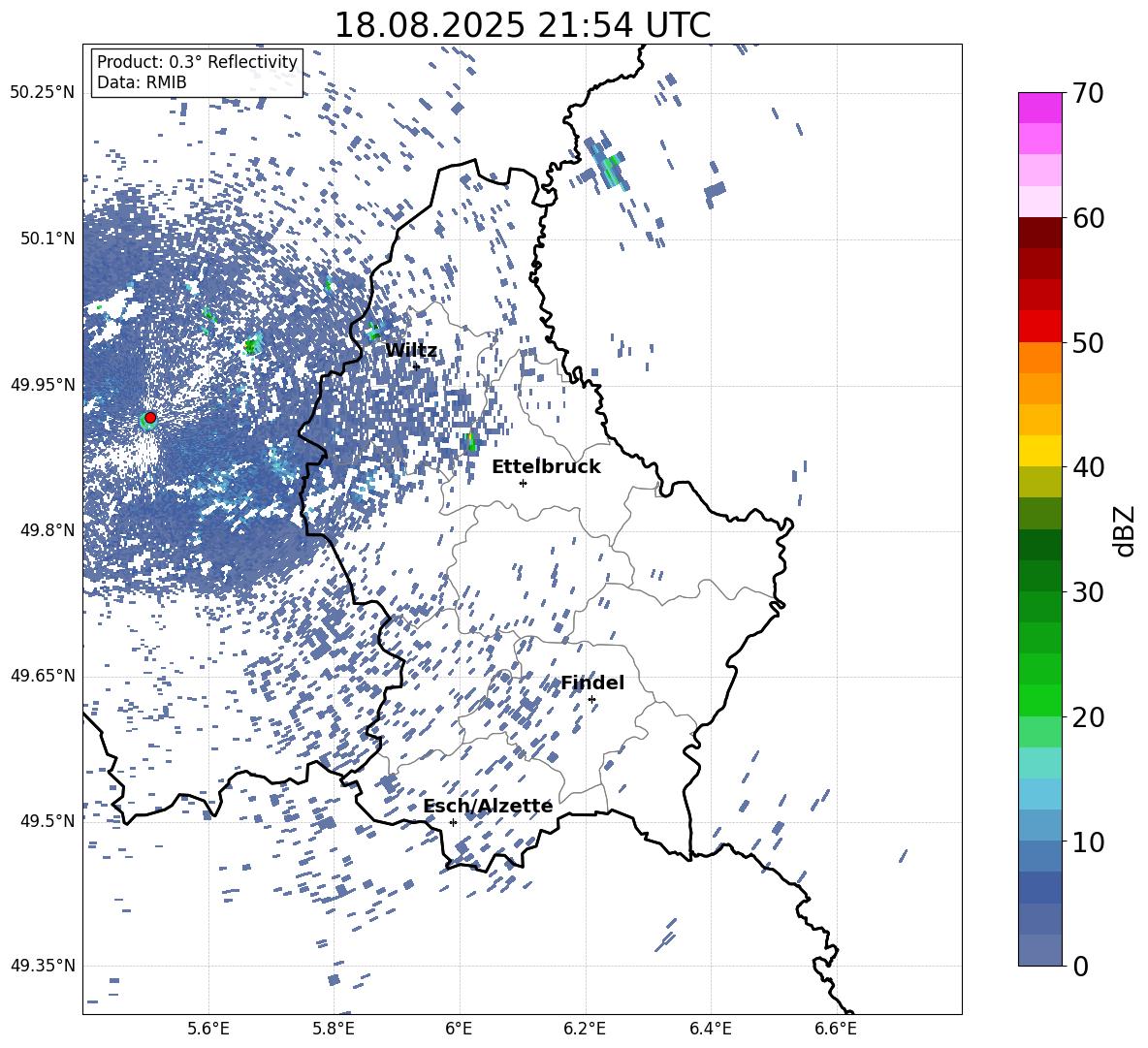Click the dark maroon swatch just below 60 dBZ
This screenshot has height=1048, width=1148.
coord(1039,233)
